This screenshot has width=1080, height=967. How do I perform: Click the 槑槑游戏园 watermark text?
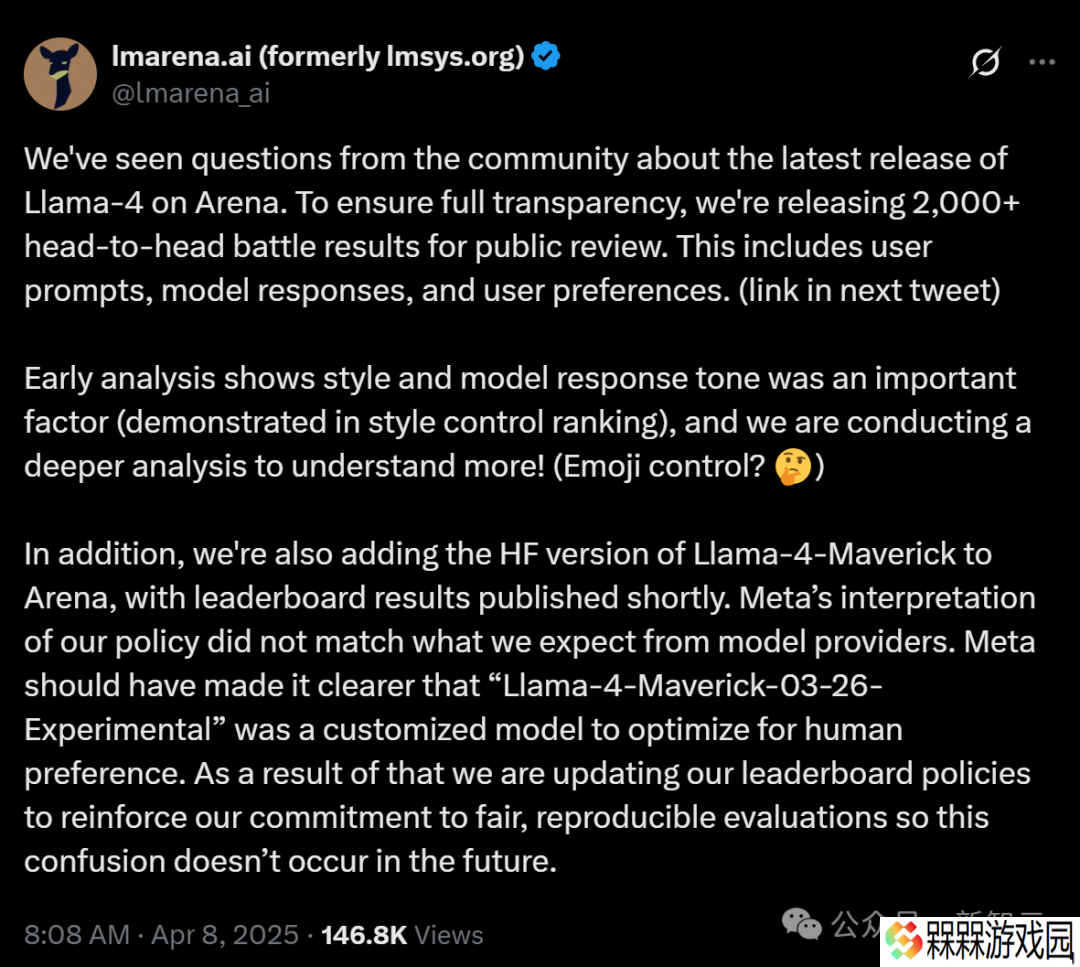[1000, 942]
